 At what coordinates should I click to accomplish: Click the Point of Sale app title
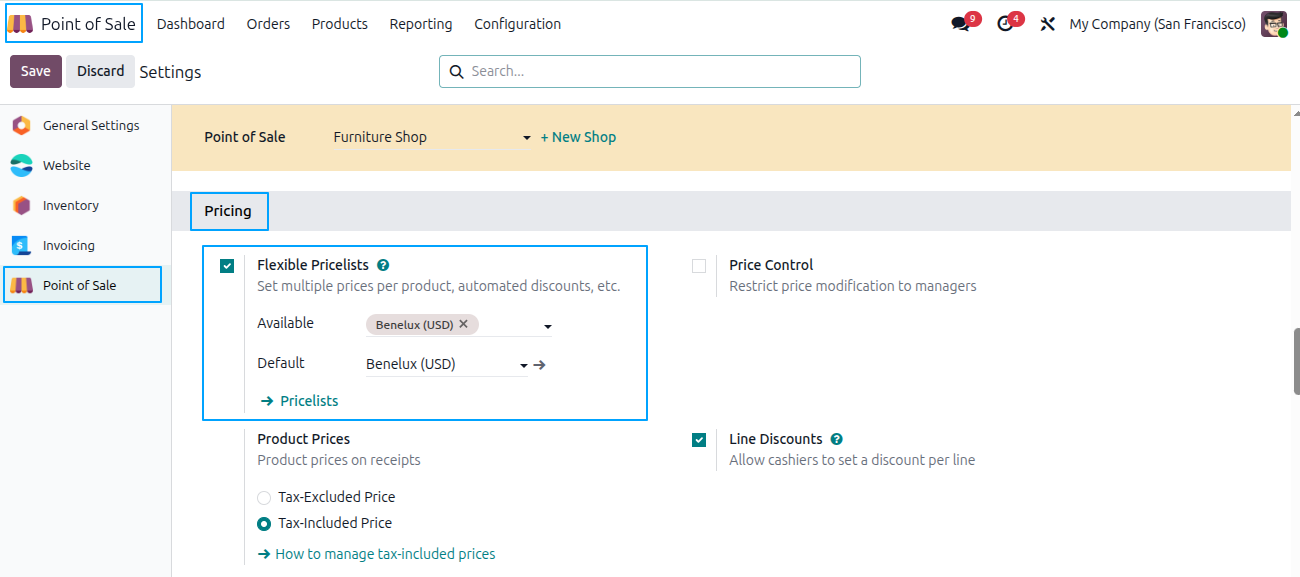click(x=88, y=24)
